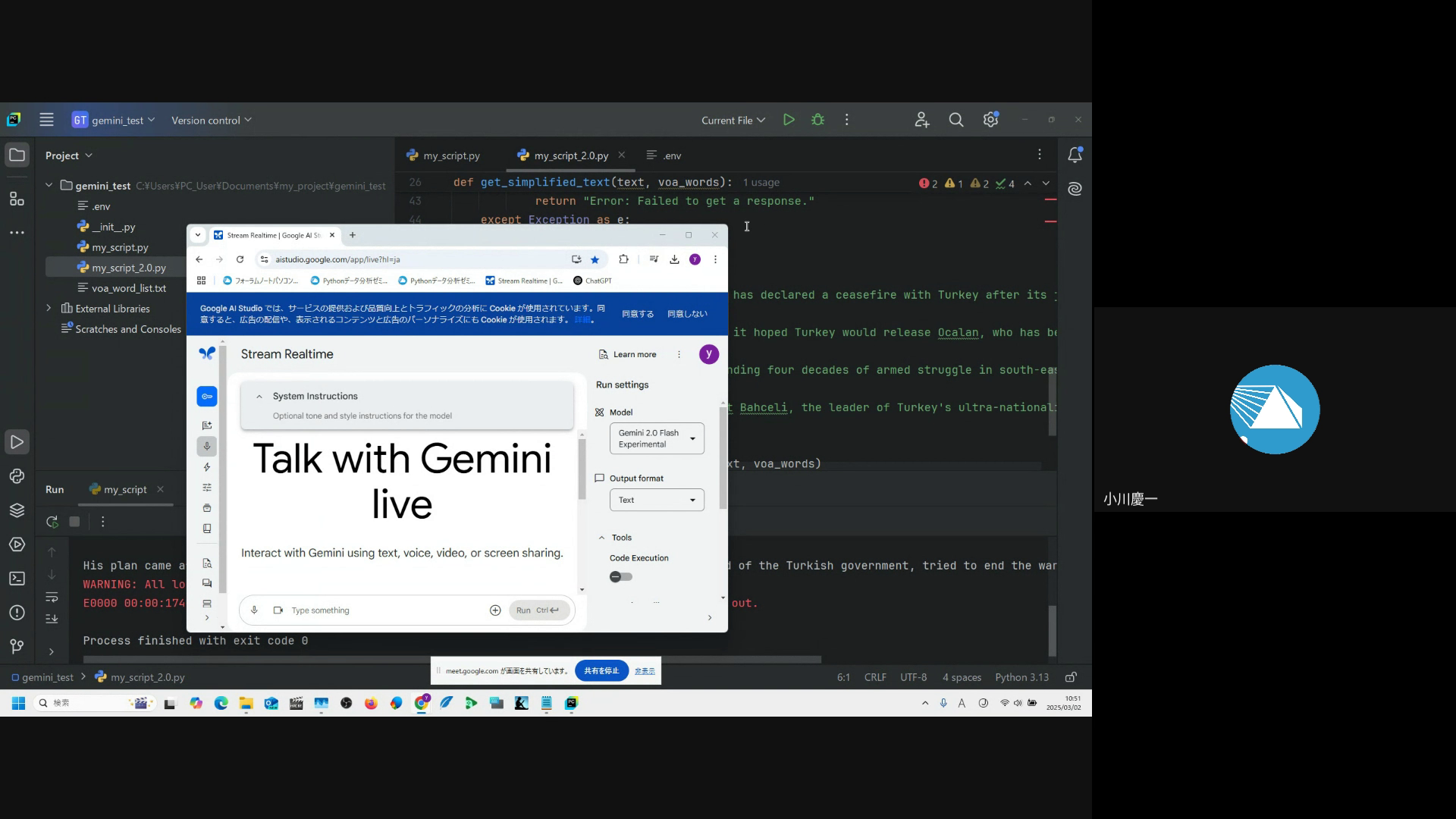
Task: Open the Python Packages tool window
Action: pyautogui.click(x=17, y=510)
